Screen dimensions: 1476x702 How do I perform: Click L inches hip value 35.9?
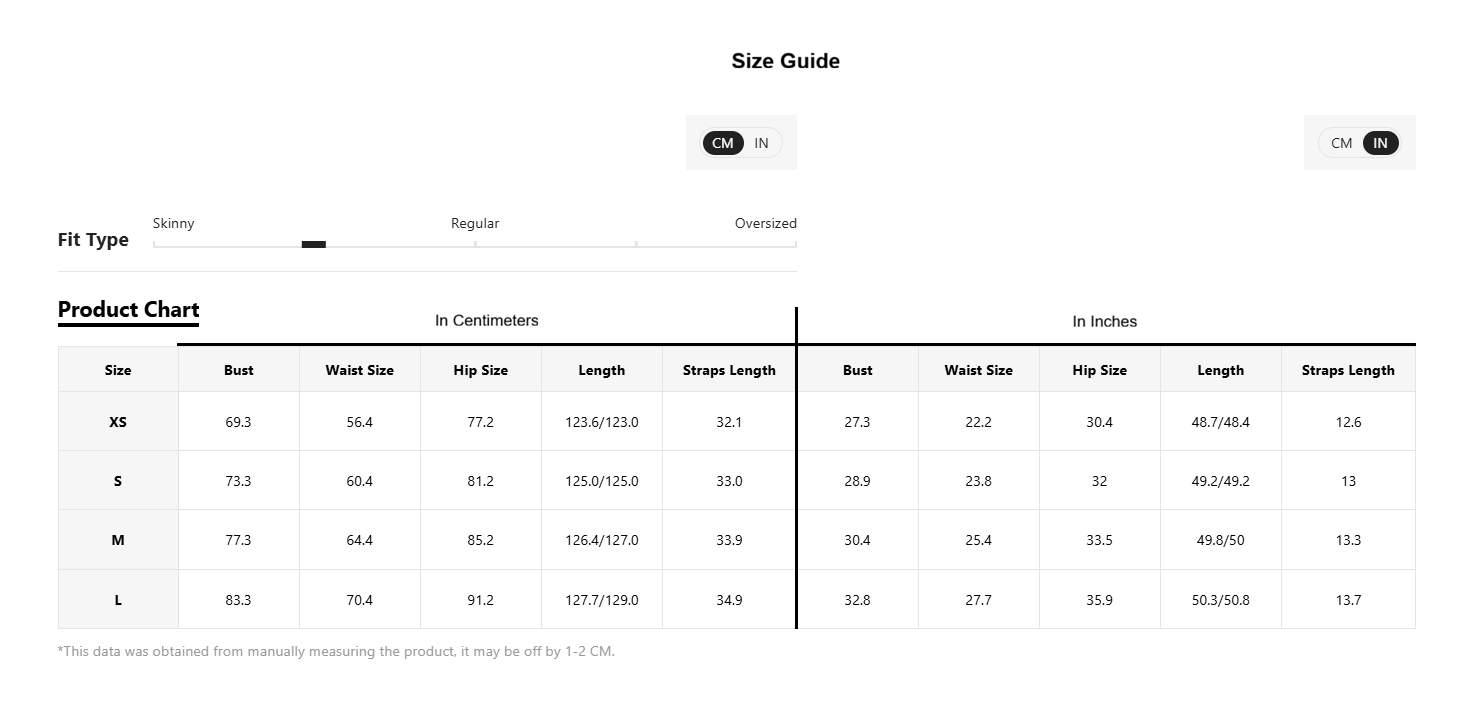point(1100,600)
